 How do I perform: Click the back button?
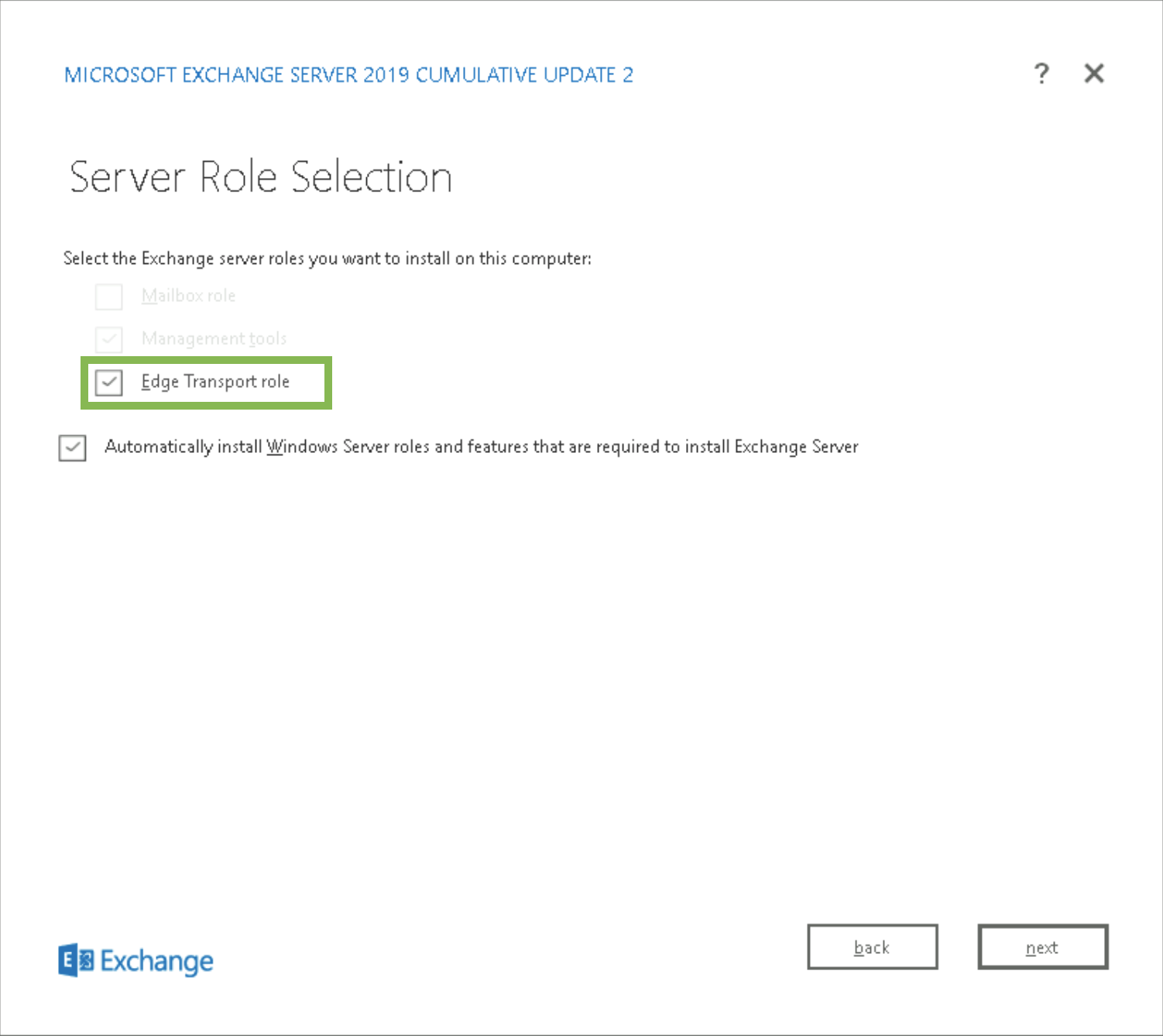(872, 947)
